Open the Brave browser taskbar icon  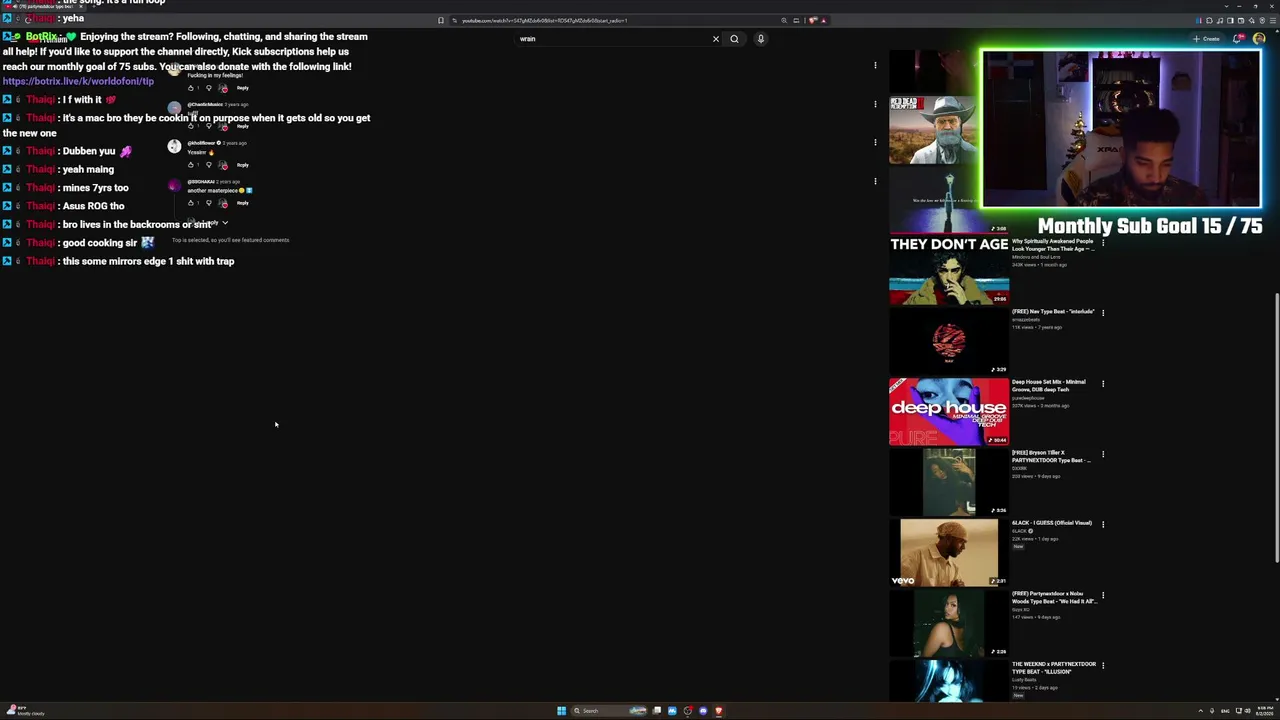(x=718, y=711)
